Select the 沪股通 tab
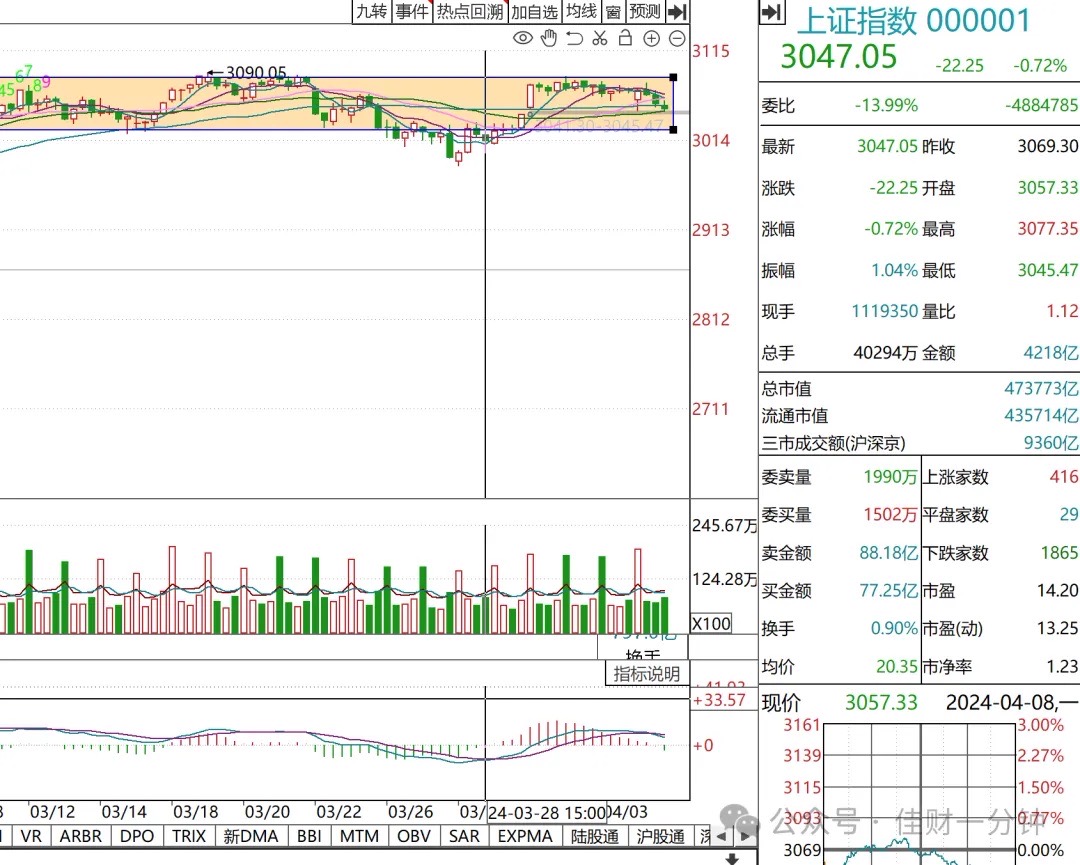The width and height of the screenshot is (1080, 865). pyautogui.click(x=661, y=836)
